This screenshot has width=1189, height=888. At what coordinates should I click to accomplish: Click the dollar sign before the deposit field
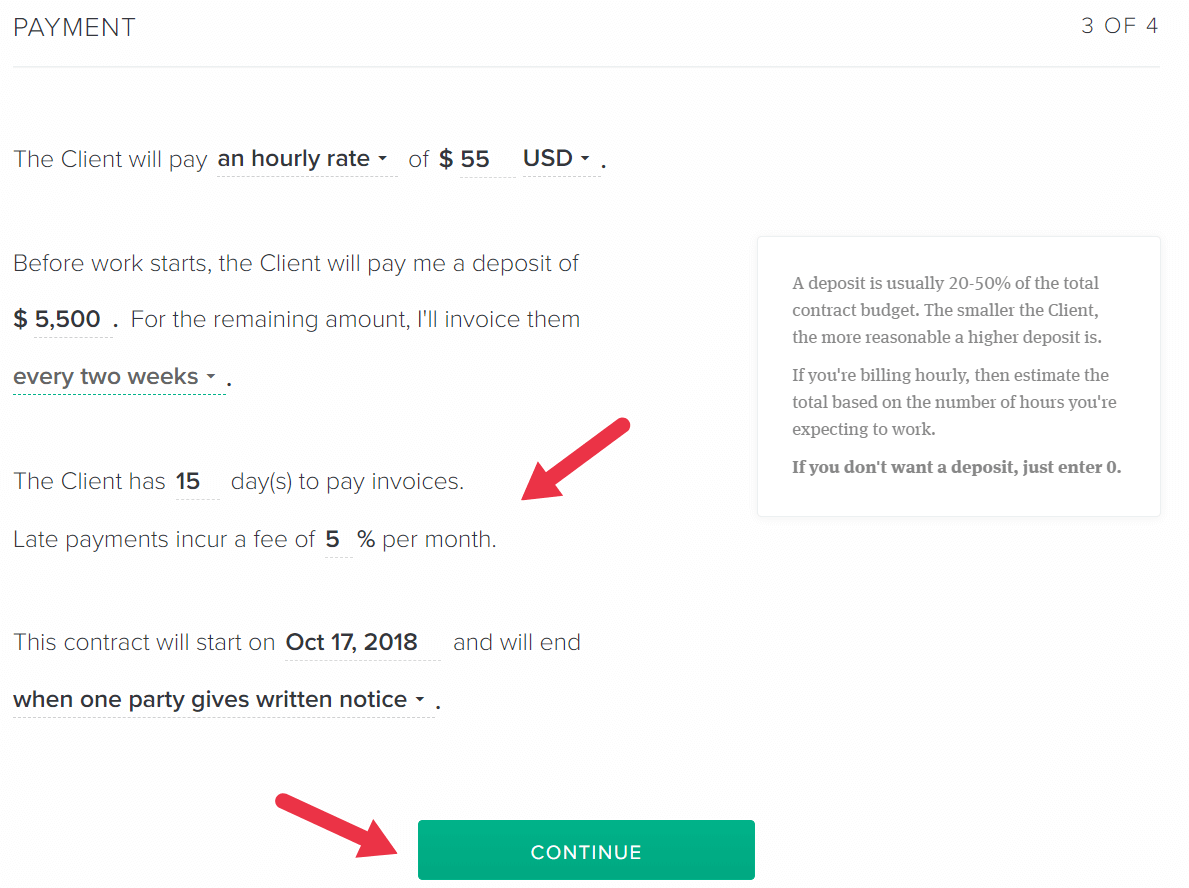pyautogui.click(x=20, y=319)
